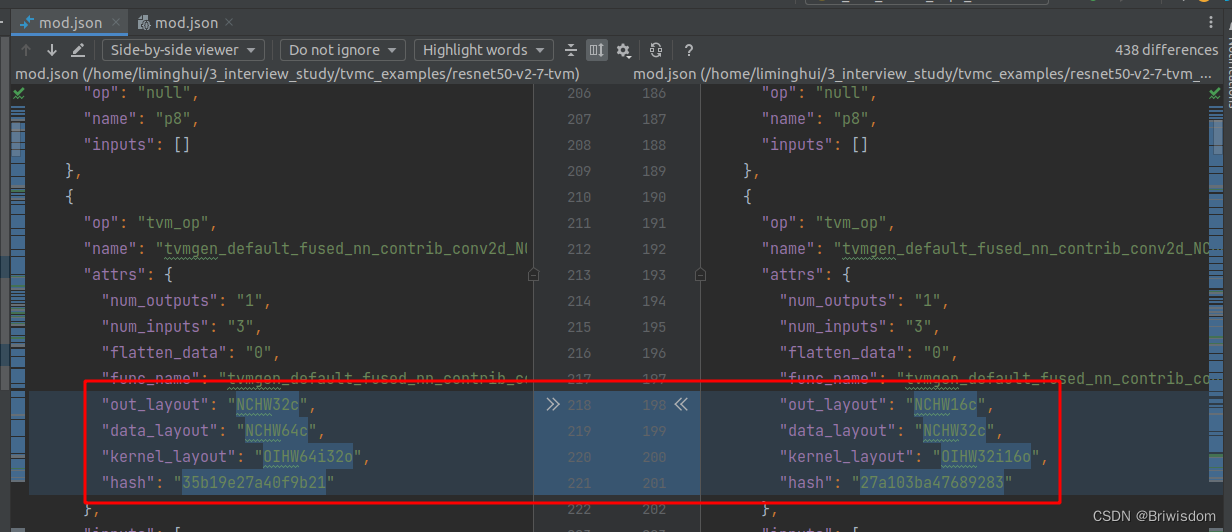Toggle synchronize scrolling icon
Viewport: 1232px width, 532px height.
point(597,50)
